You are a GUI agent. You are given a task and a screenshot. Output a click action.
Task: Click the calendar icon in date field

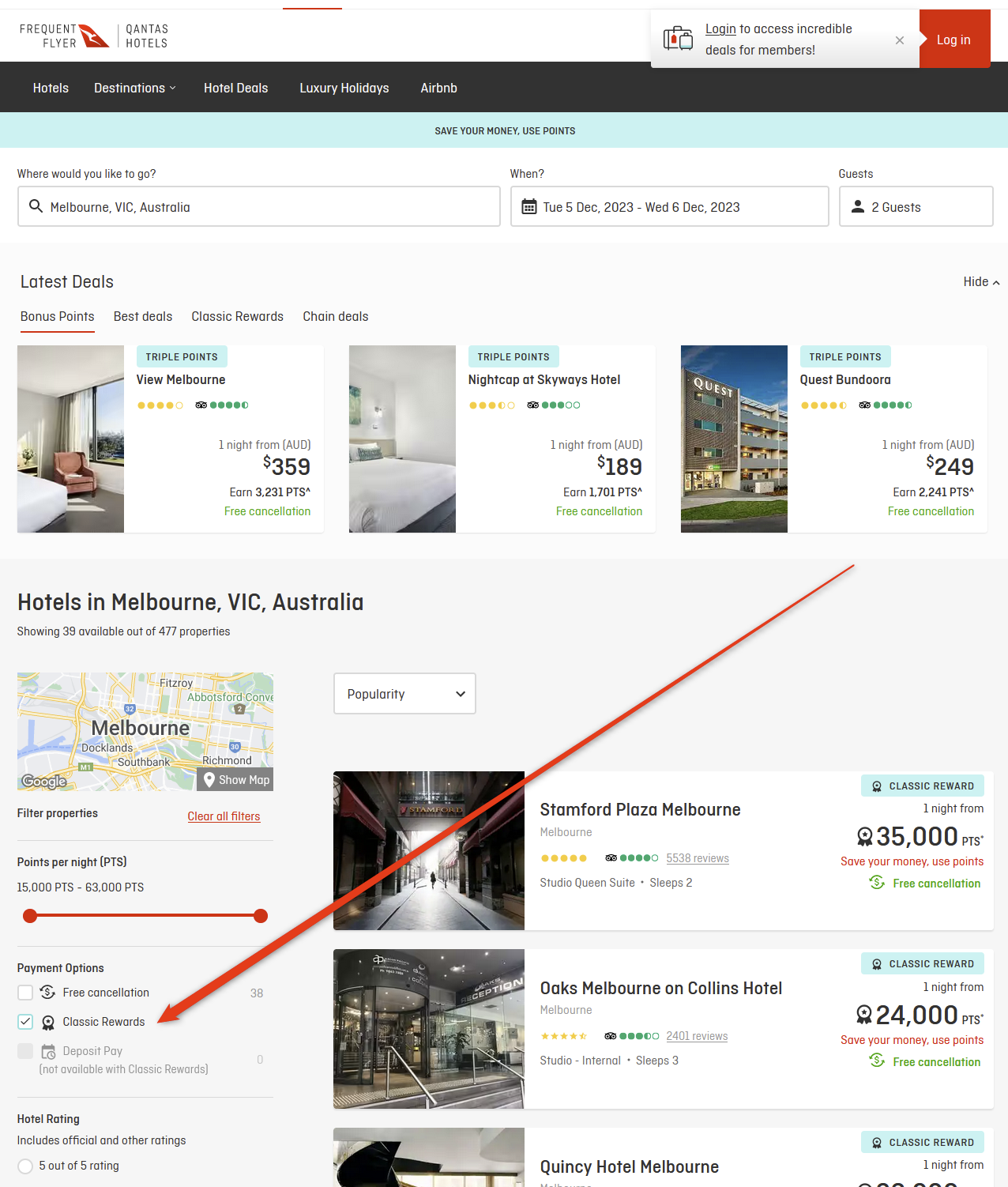coord(529,207)
